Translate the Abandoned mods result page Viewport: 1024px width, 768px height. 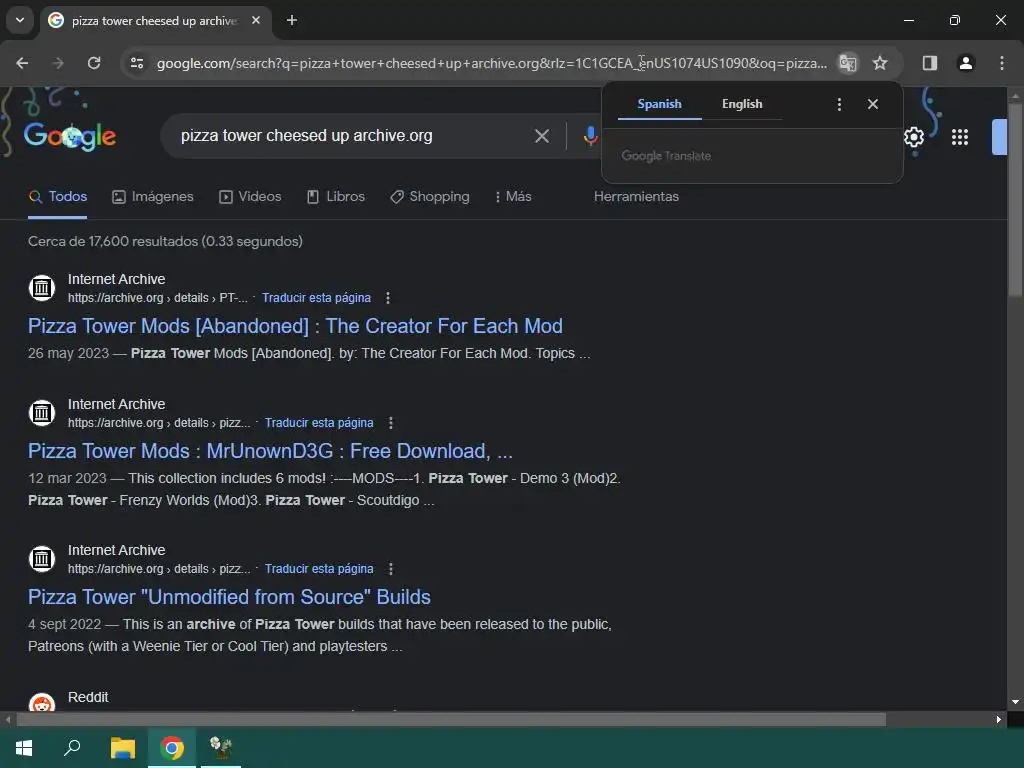[316, 298]
